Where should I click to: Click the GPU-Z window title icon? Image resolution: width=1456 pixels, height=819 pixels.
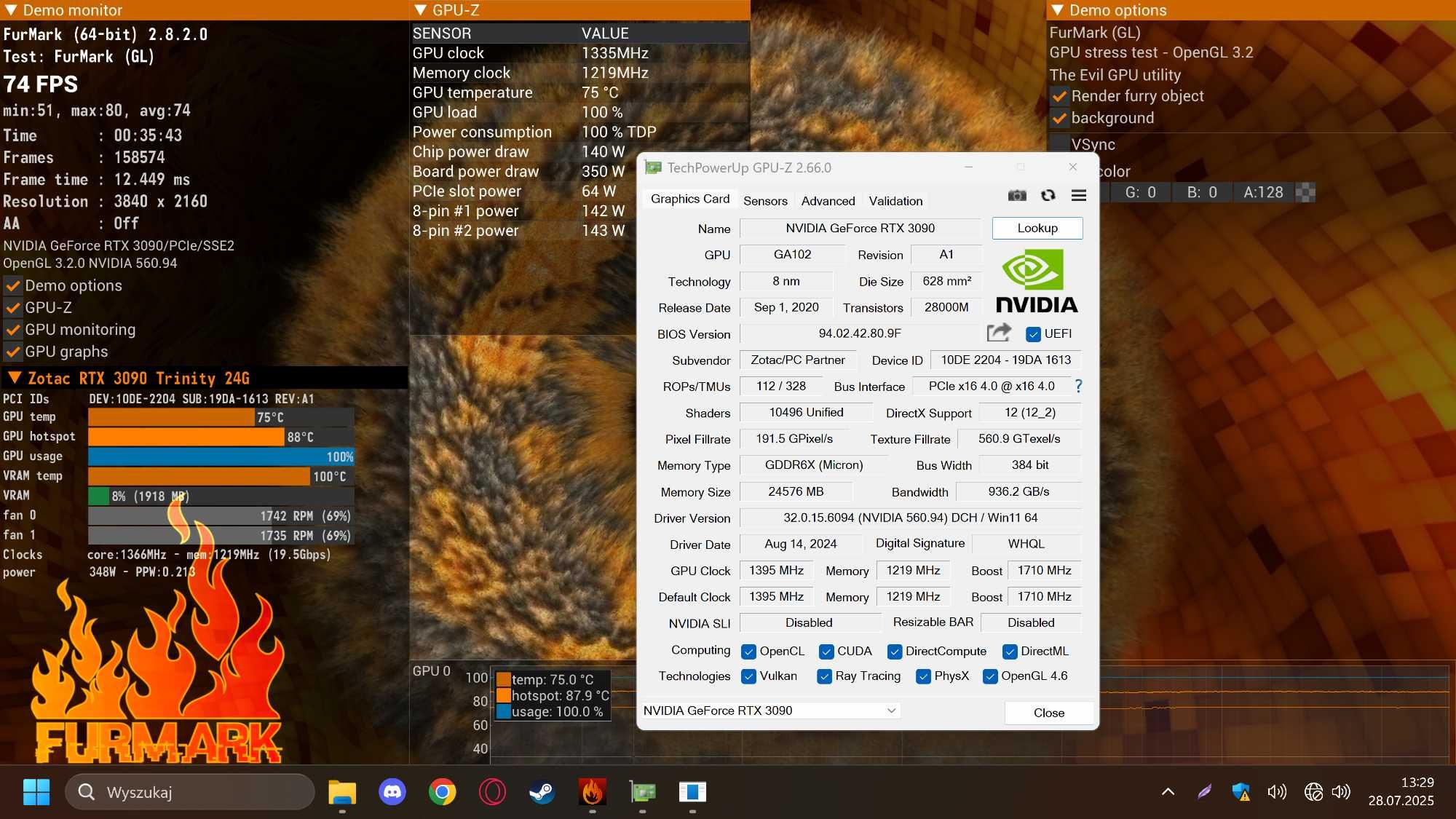[x=654, y=167]
